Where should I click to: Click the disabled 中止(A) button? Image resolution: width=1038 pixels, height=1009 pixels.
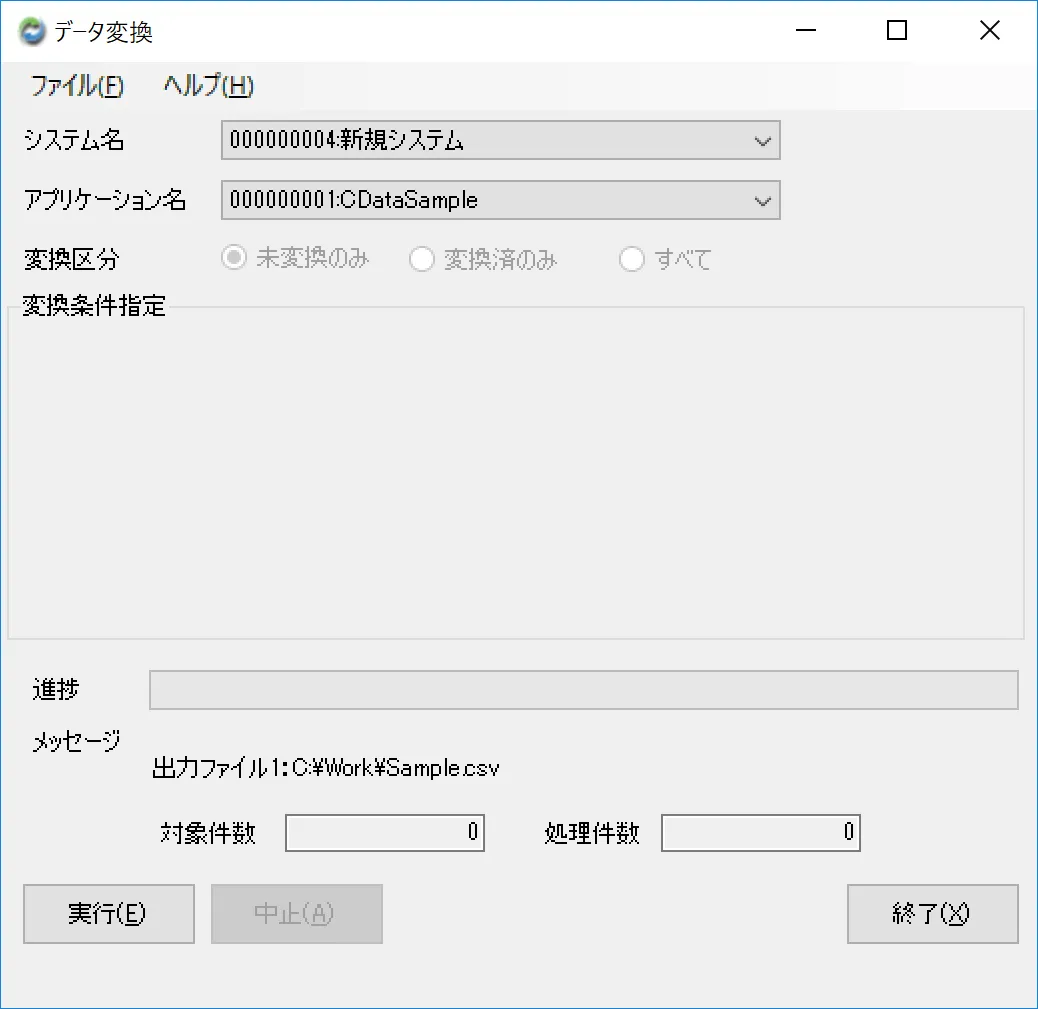(x=296, y=913)
